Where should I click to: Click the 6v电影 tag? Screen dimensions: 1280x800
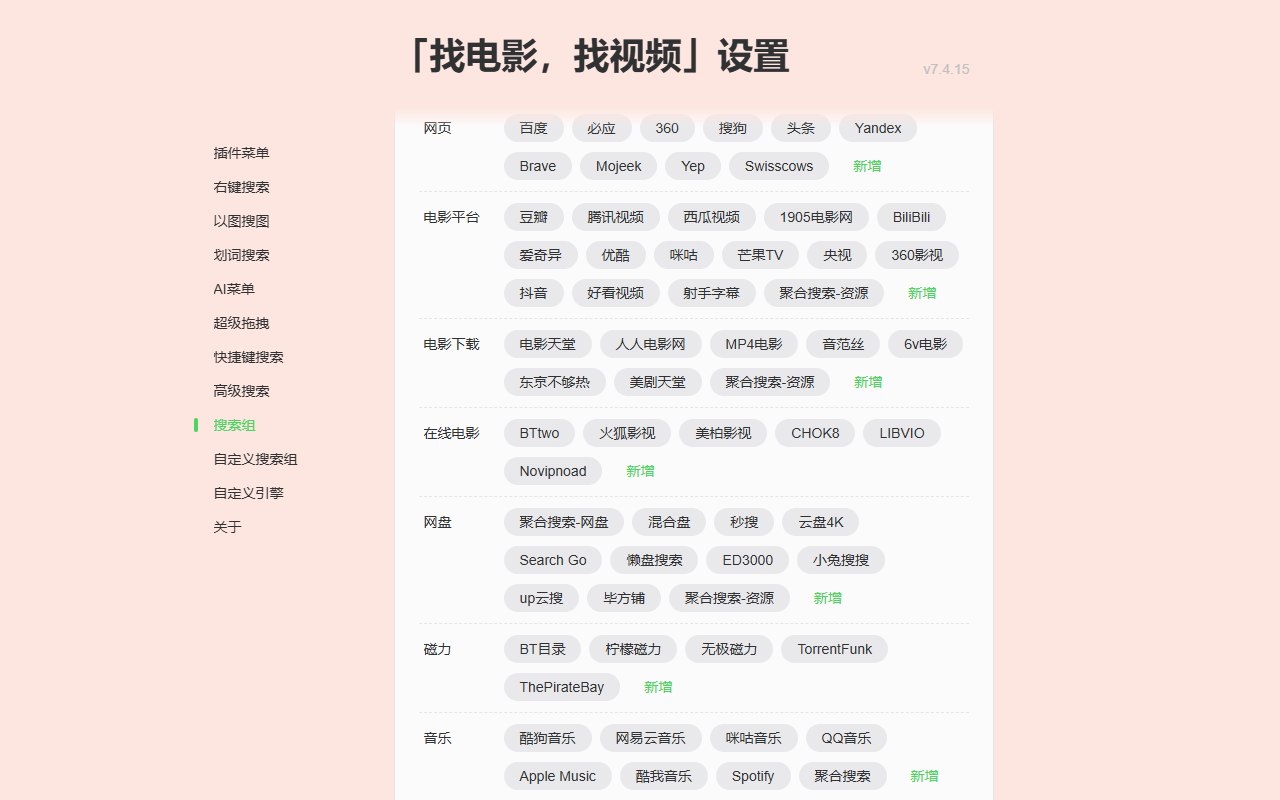[x=926, y=344]
